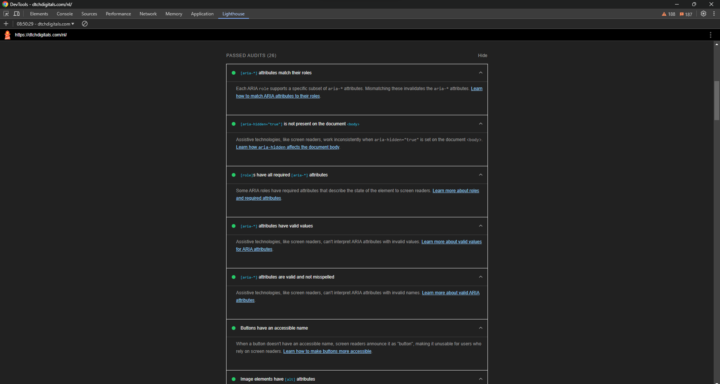
Task: Open the Performance tab
Action: click(x=118, y=14)
